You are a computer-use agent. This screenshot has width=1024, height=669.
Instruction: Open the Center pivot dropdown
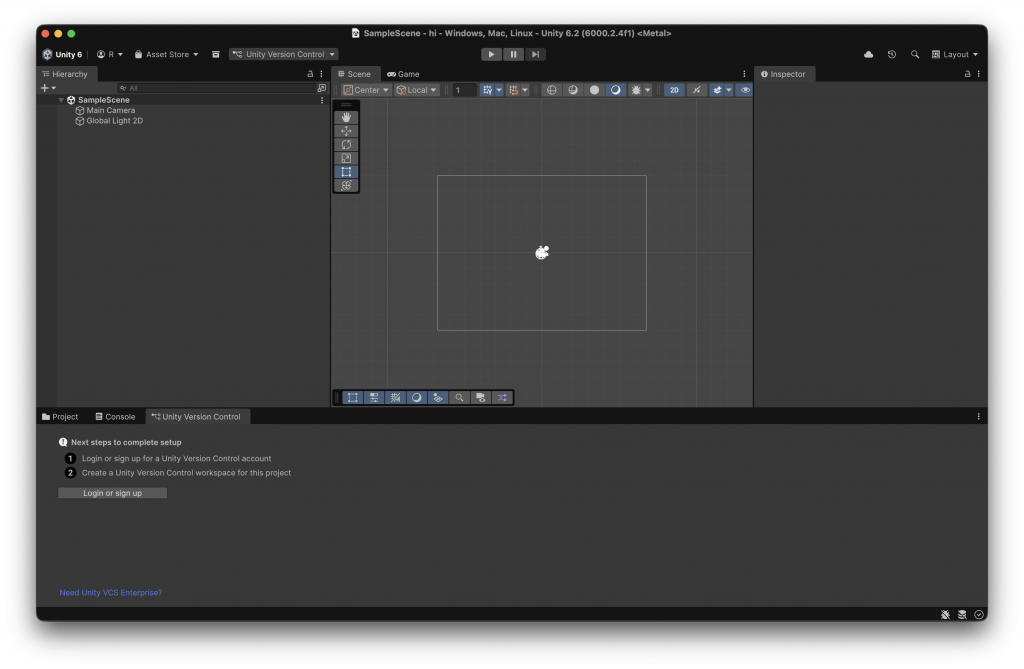click(366, 90)
